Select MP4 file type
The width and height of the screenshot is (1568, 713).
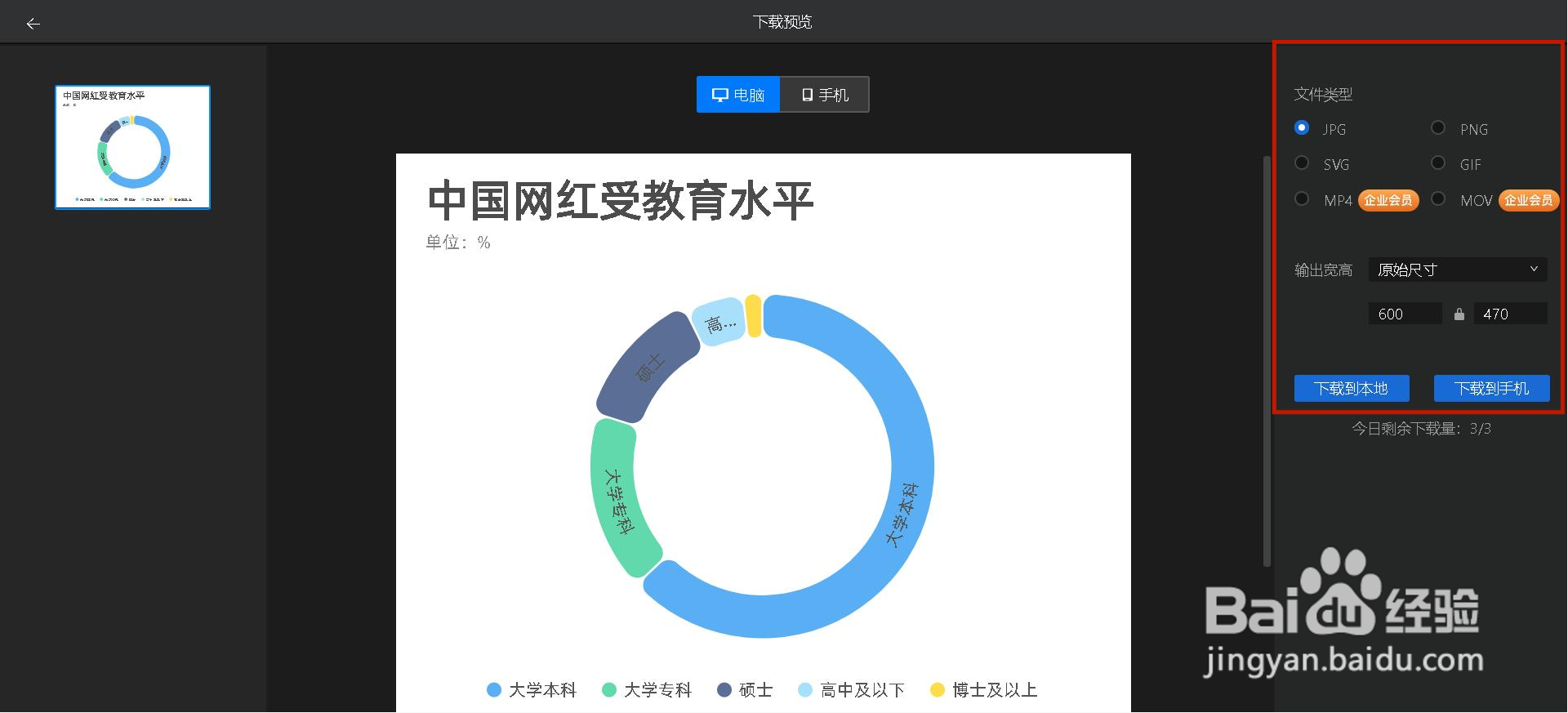(x=1302, y=199)
